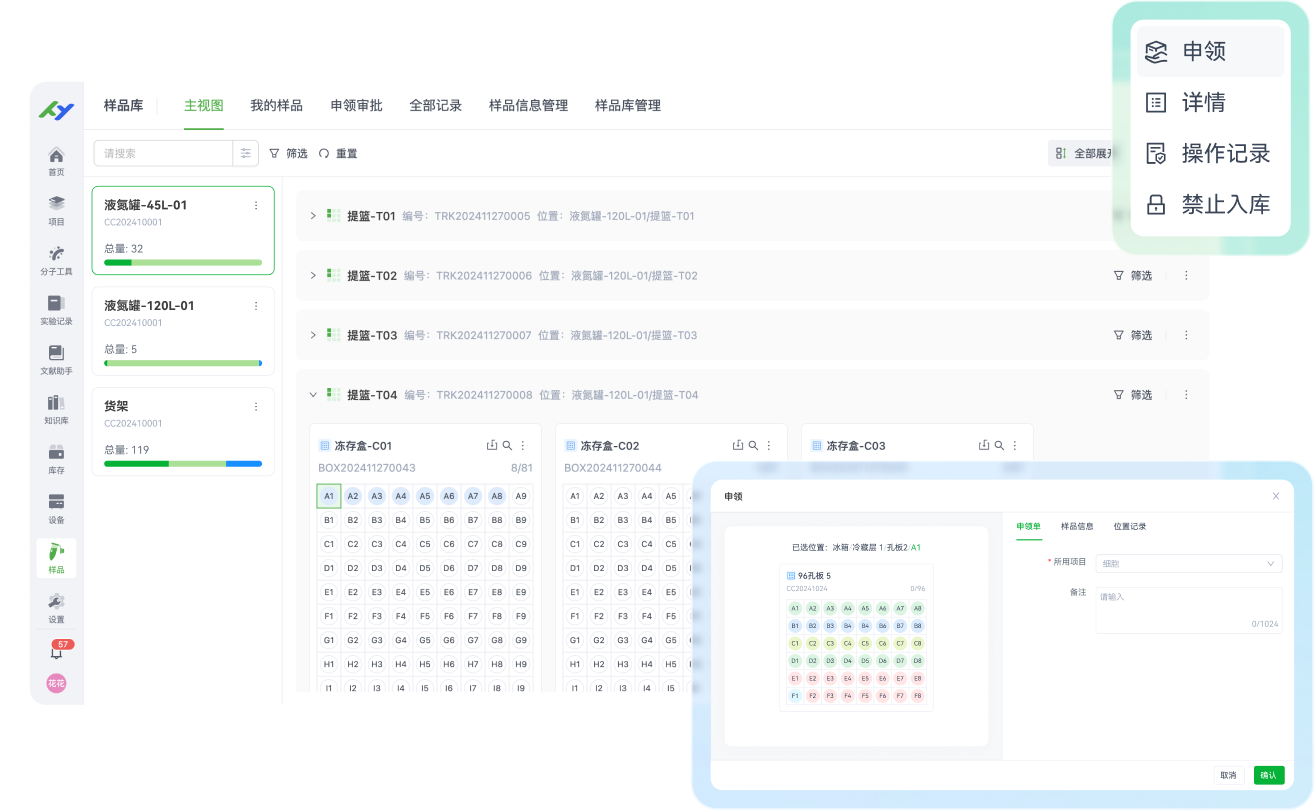
Task: Open 实验记录 in the sidebar
Action: click(56, 310)
